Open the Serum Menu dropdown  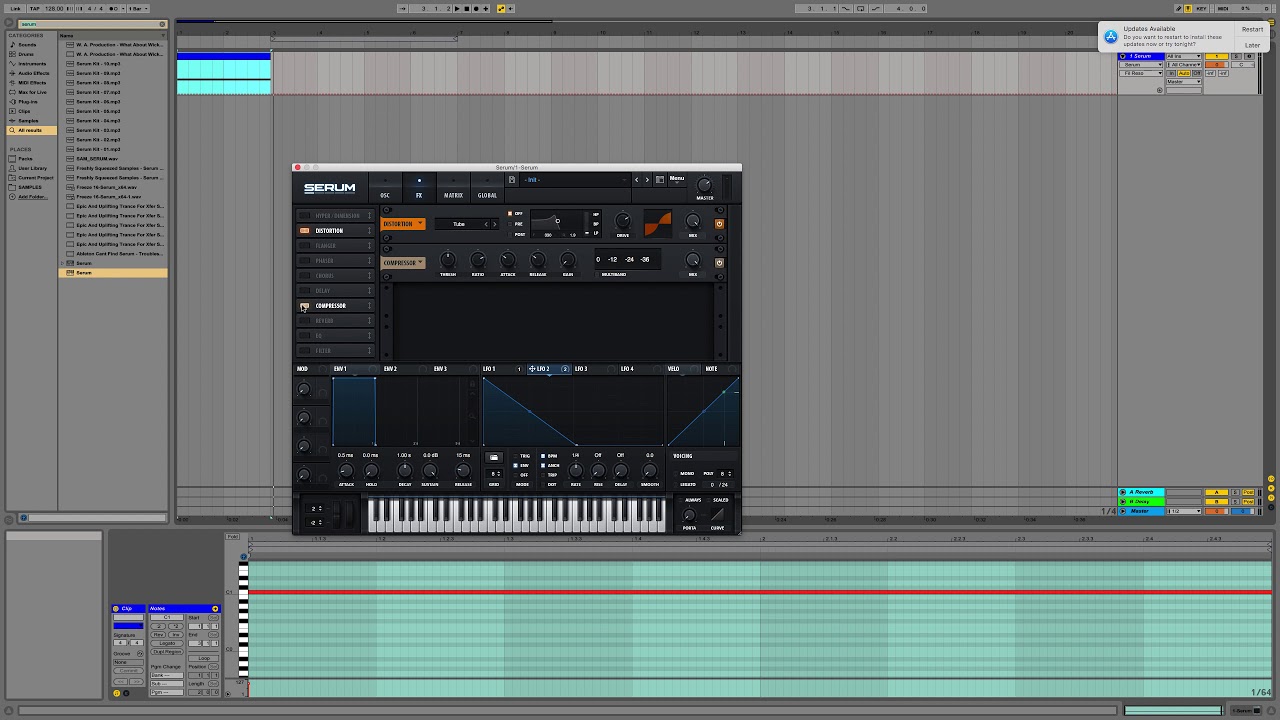coord(677,179)
